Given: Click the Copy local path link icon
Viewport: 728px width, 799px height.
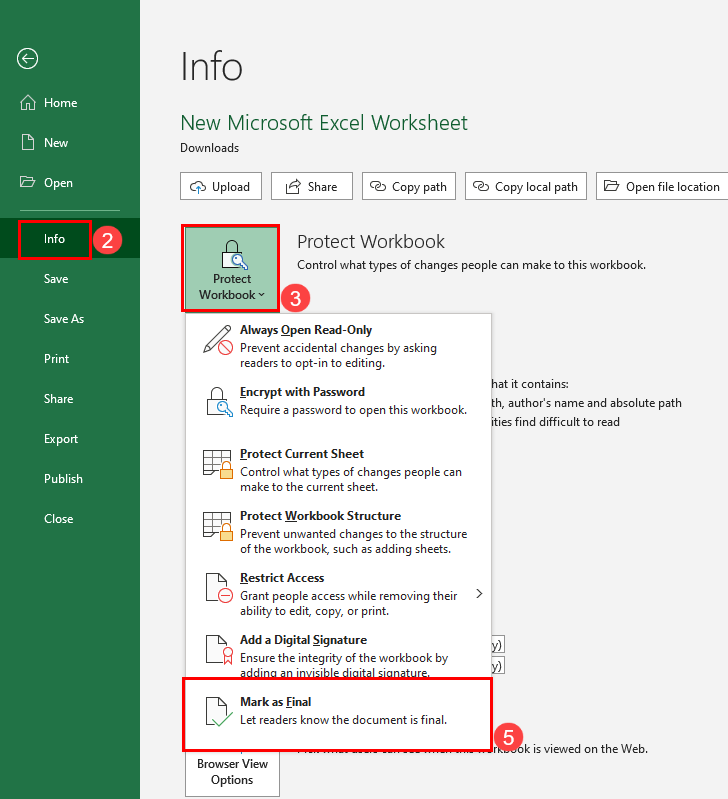Looking at the screenshot, I should [480, 186].
